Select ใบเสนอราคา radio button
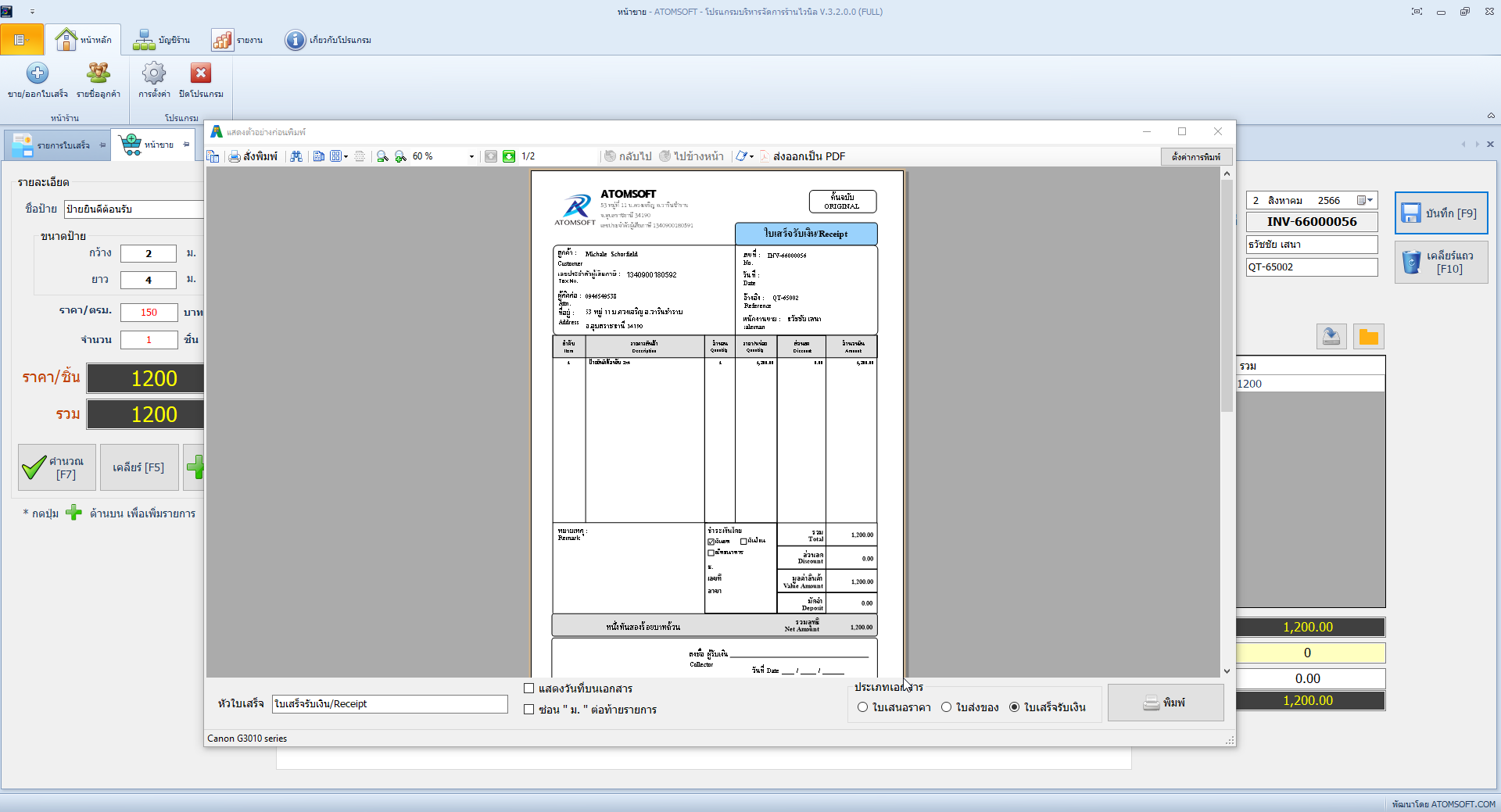 pos(863,707)
